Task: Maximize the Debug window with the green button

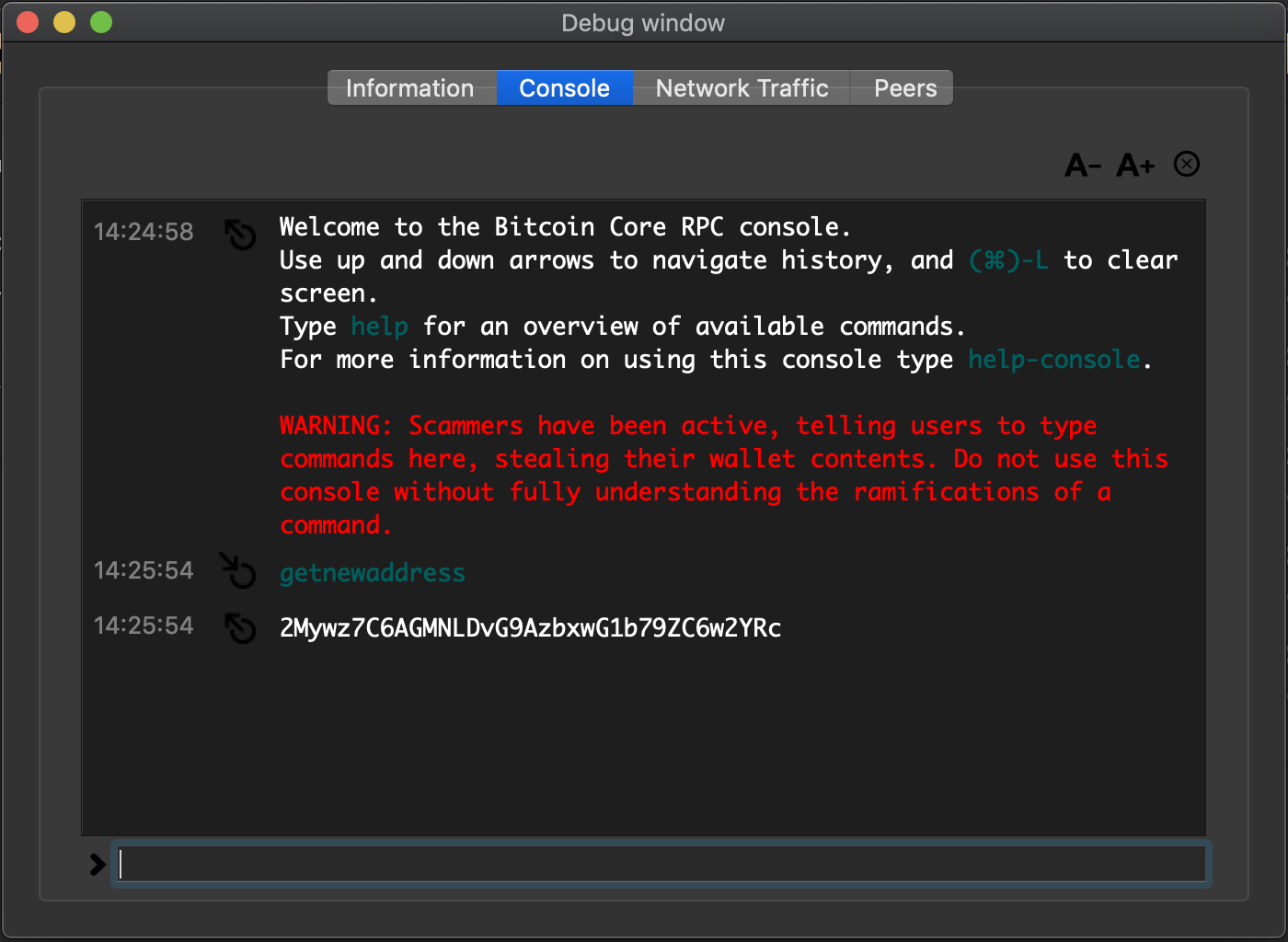Action: click(101, 22)
